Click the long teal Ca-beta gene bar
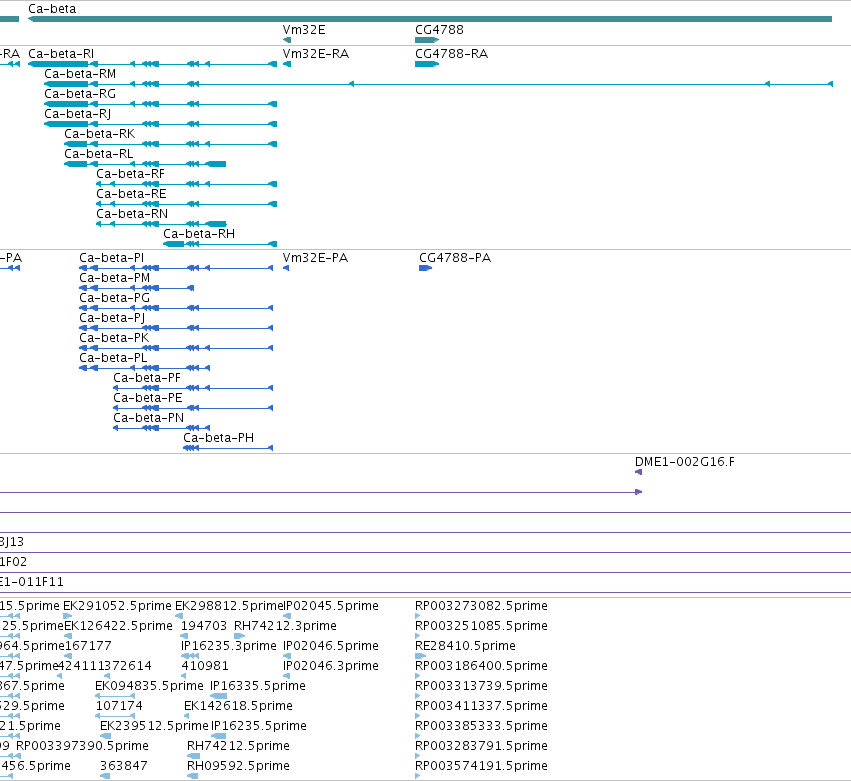 [430, 19]
